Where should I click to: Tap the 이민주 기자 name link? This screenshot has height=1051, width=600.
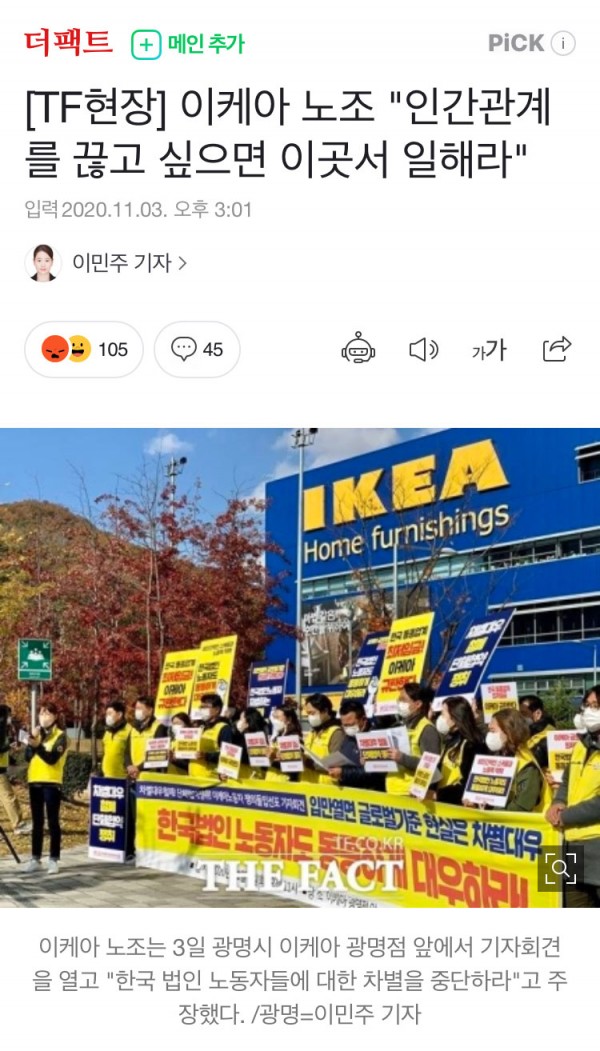[122, 263]
